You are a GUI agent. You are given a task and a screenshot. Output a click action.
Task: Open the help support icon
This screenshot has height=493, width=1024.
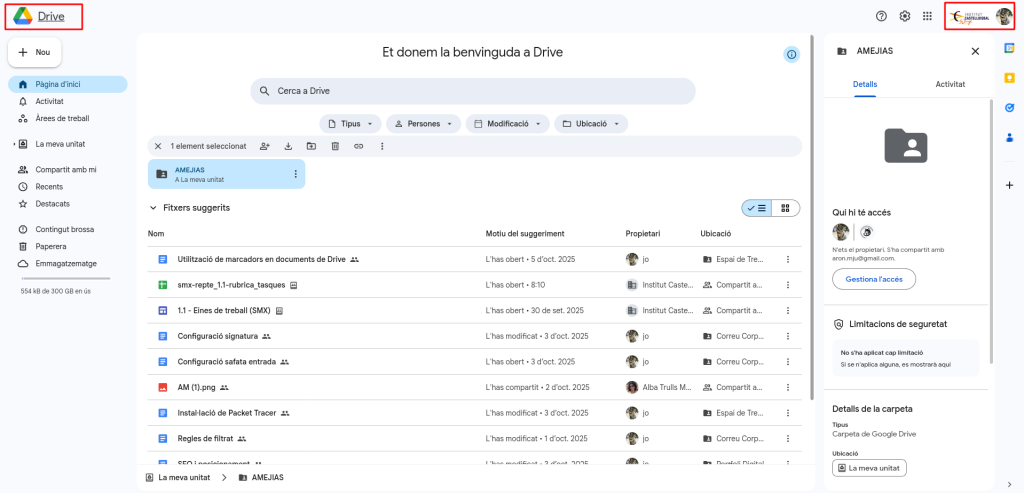tap(881, 16)
